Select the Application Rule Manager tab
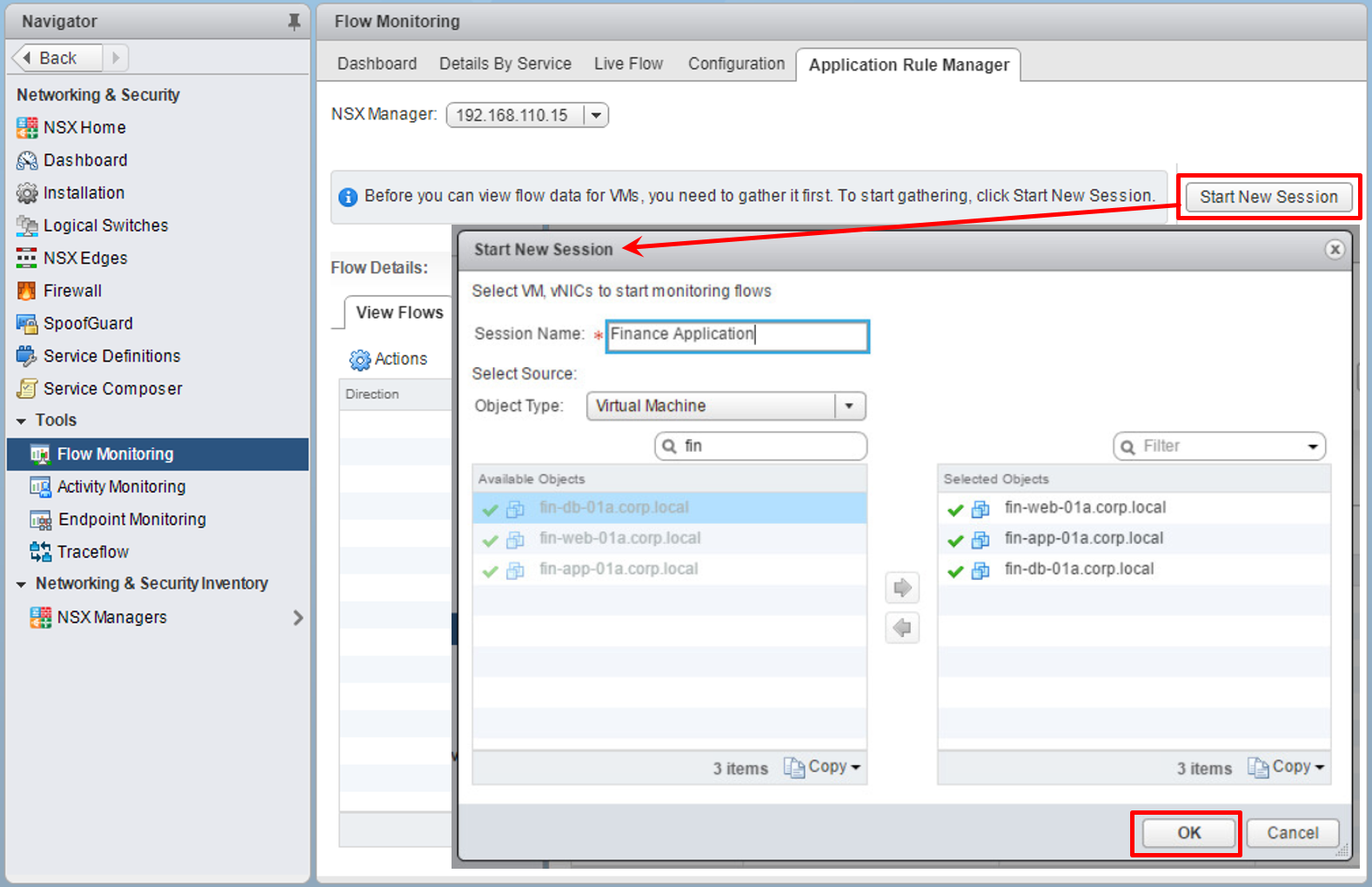 (908, 64)
